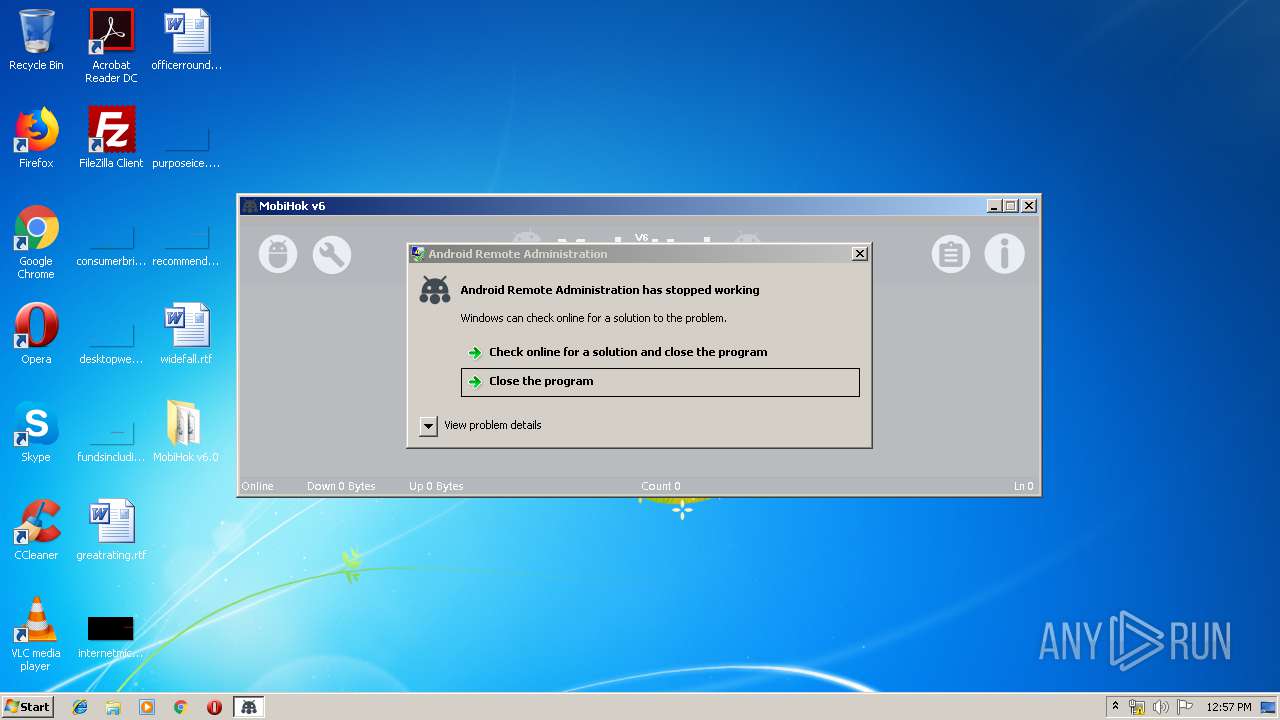Open Opera from the taskbar

(214, 707)
